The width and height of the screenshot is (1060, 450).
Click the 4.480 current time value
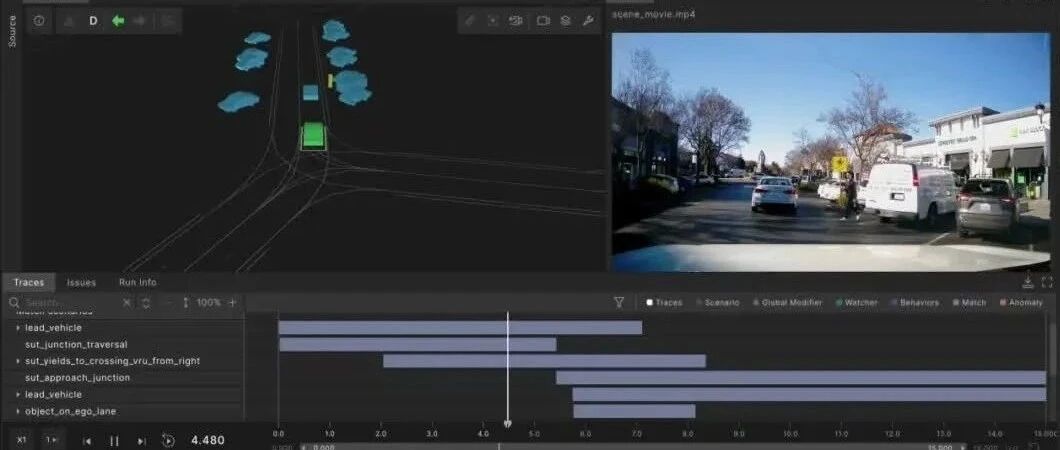(x=208, y=441)
